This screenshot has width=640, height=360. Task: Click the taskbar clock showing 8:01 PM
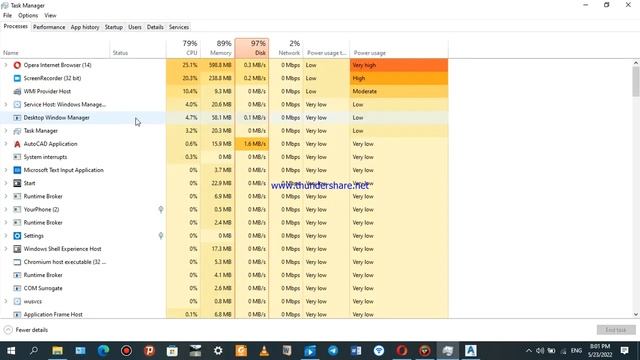[x=600, y=351]
